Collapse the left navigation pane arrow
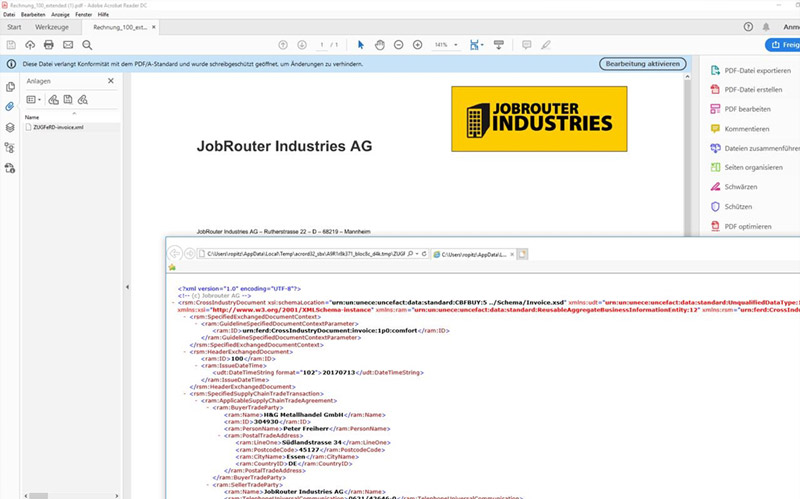 point(127,287)
